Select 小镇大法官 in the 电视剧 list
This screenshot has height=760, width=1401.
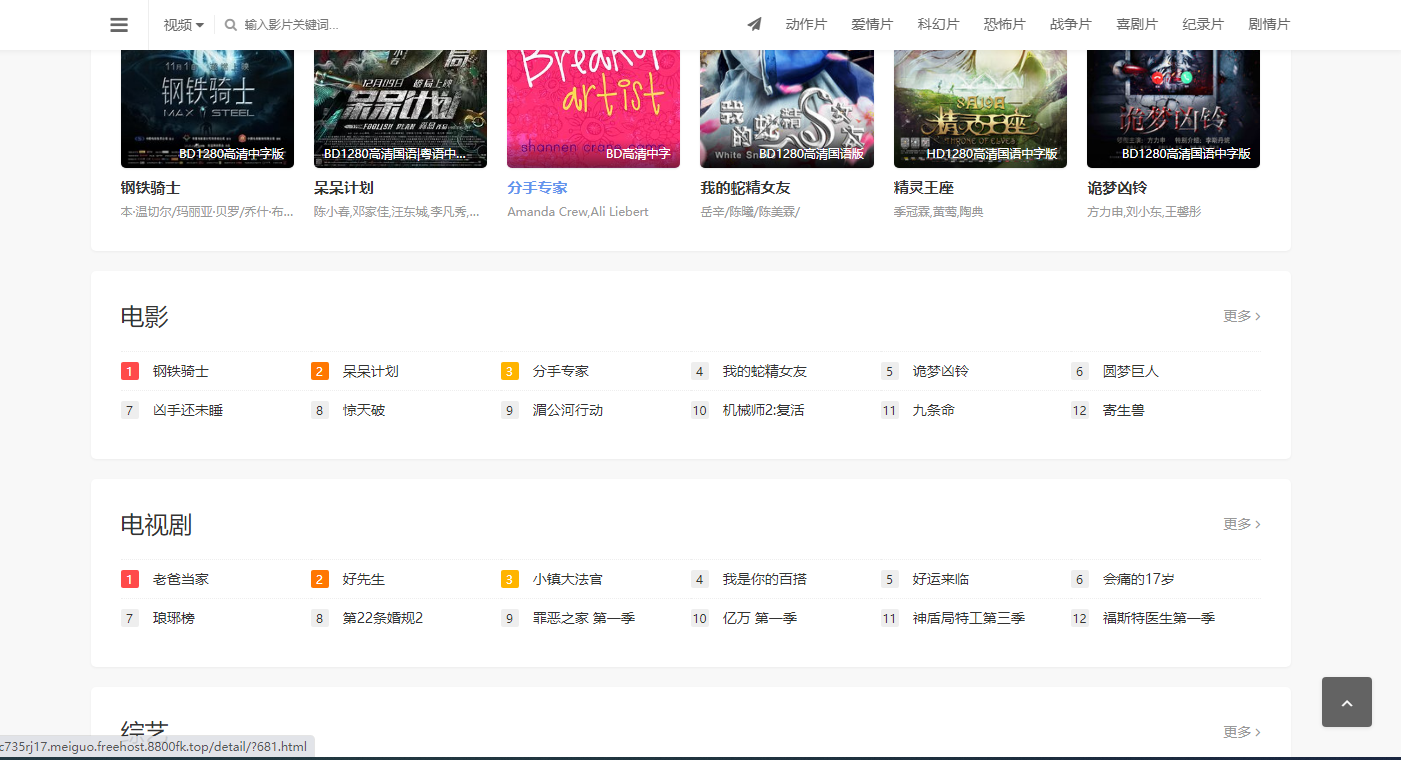[x=568, y=579]
